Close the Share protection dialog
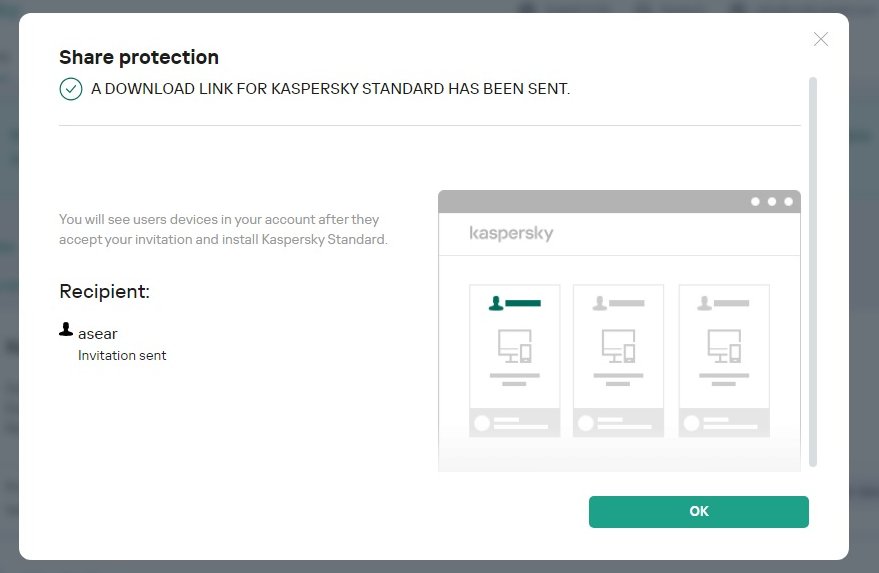Viewport: 879px width, 573px height. (x=821, y=39)
